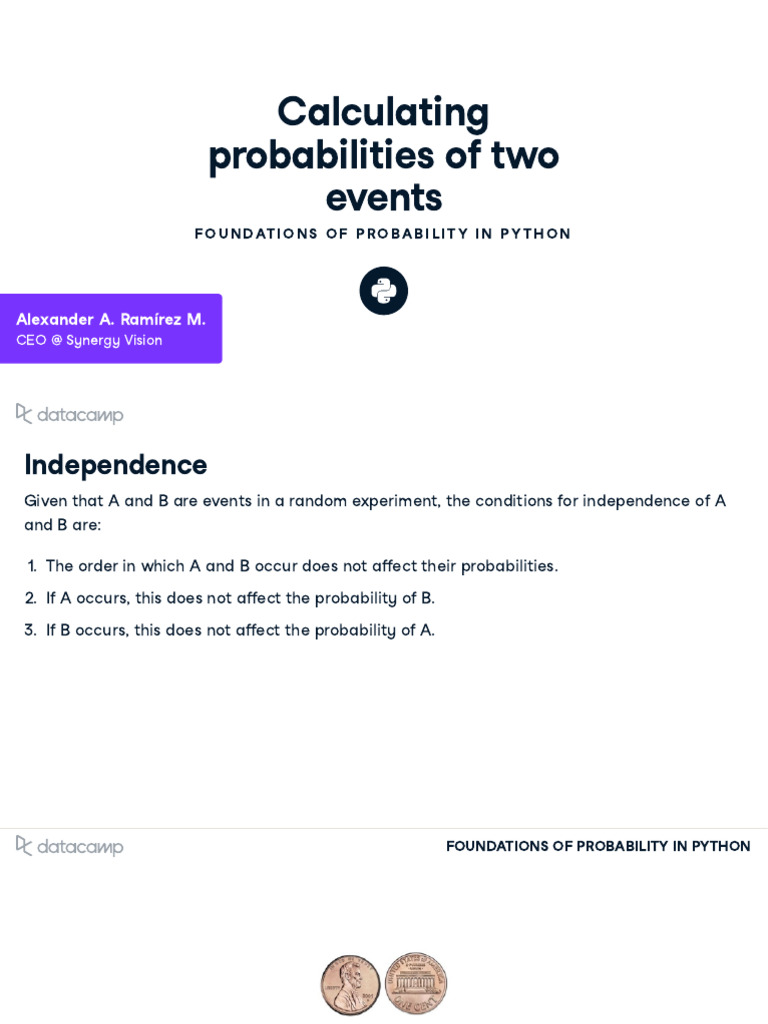768x1024 pixels.
Task: Click the datacamp logo below the author badge
Action: click(x=70, y=414)
